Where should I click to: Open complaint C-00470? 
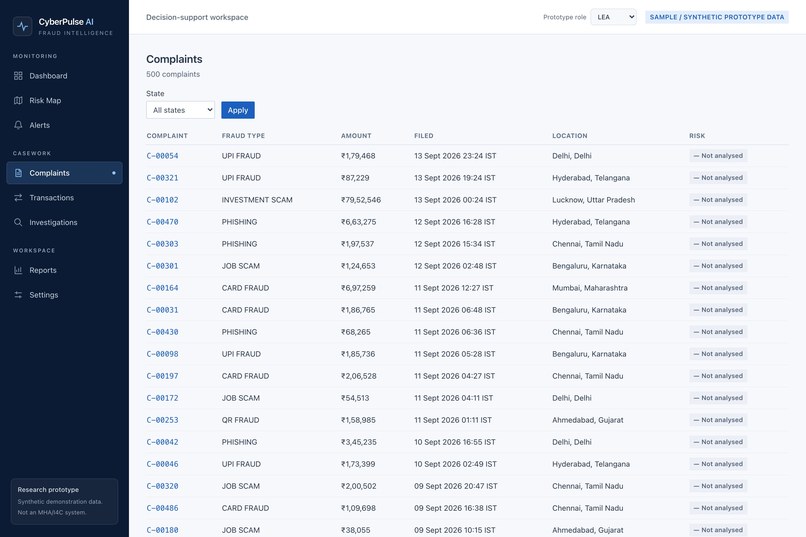pos(162,222)
